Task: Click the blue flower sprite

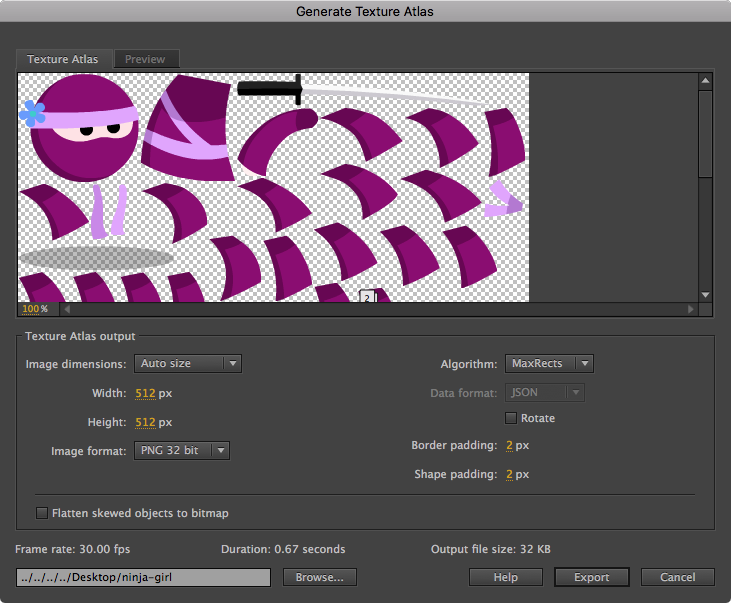Action: (32, 113)
